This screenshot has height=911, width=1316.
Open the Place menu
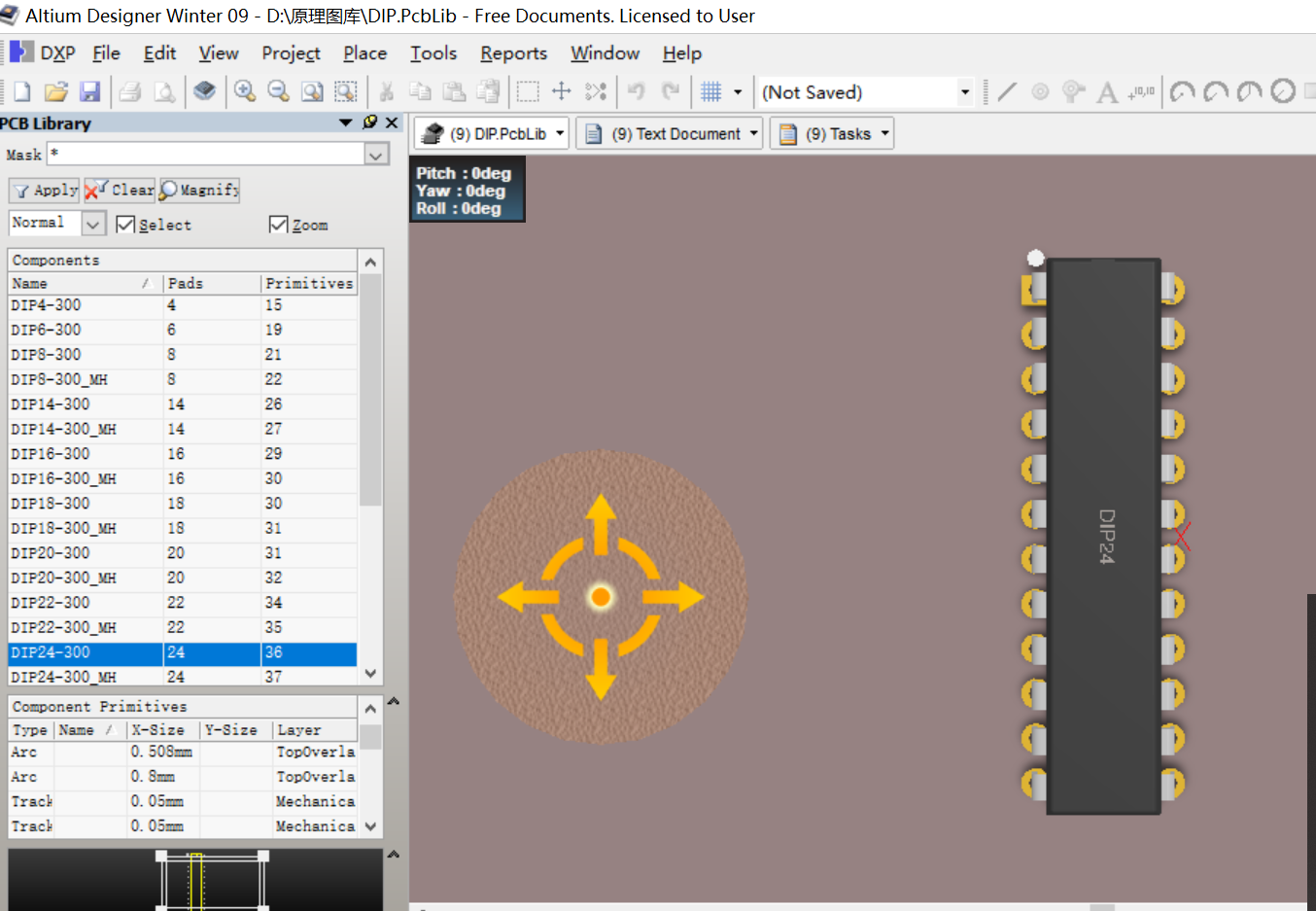364,53
